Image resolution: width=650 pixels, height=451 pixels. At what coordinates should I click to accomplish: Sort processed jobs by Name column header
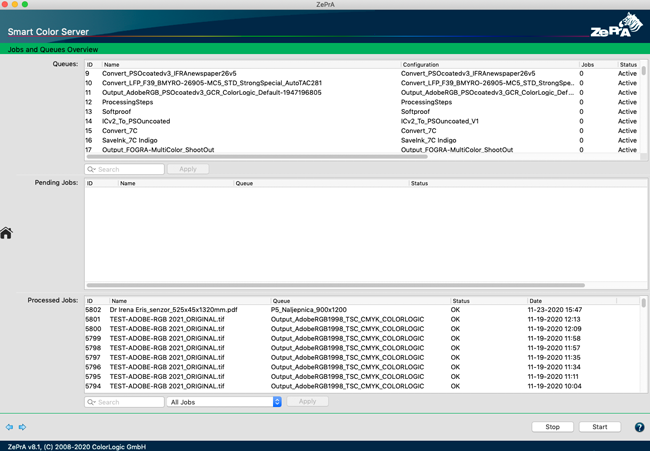(189, 301)
